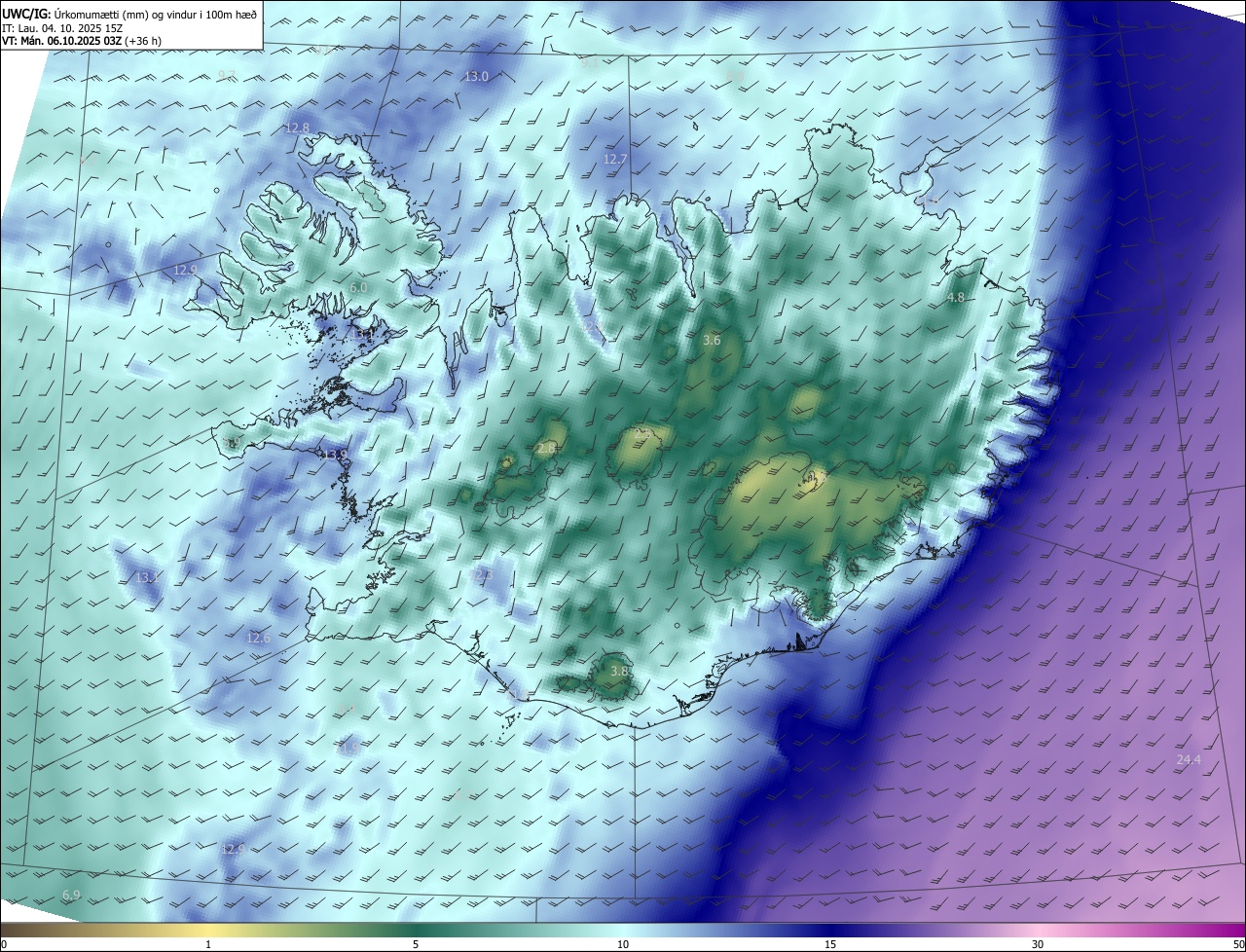Click the colorbar tick label 50
The width and height of the screenshot is (1246, 952).
point(1238,945)
